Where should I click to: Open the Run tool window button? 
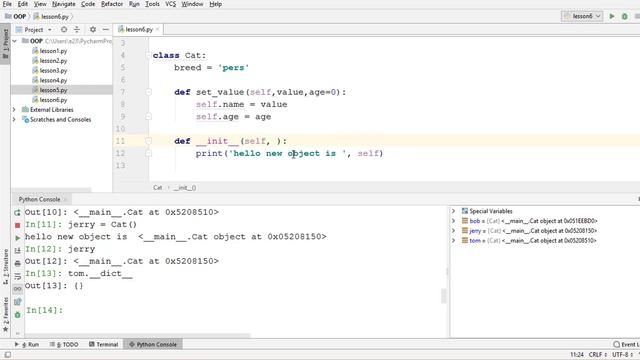pyautogui.click(x=27, y=344)
